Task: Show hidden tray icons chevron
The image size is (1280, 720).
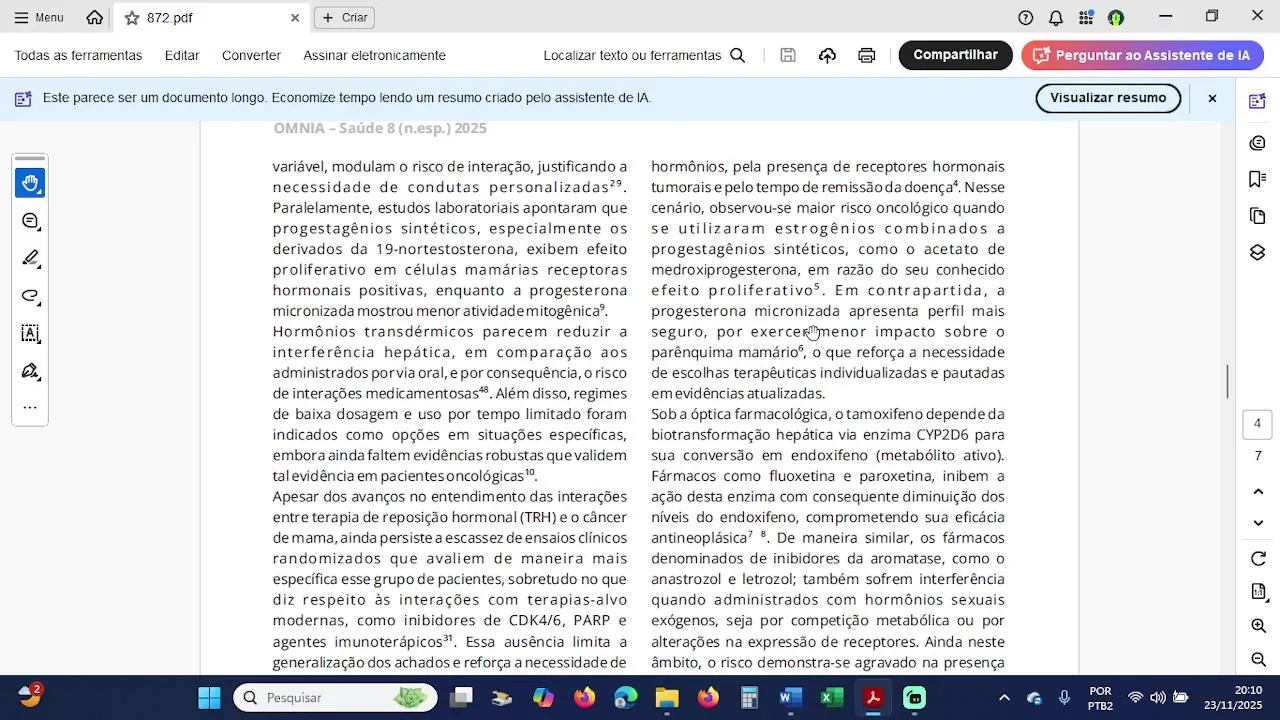Action: click(x=1004, y=698)
